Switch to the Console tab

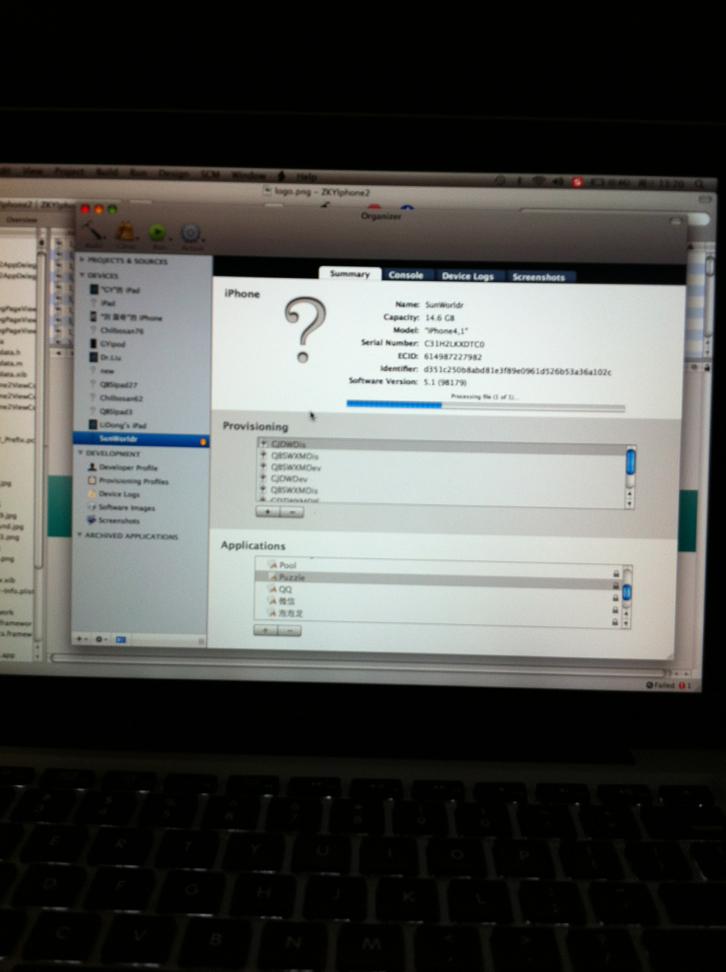pos(405,275)
